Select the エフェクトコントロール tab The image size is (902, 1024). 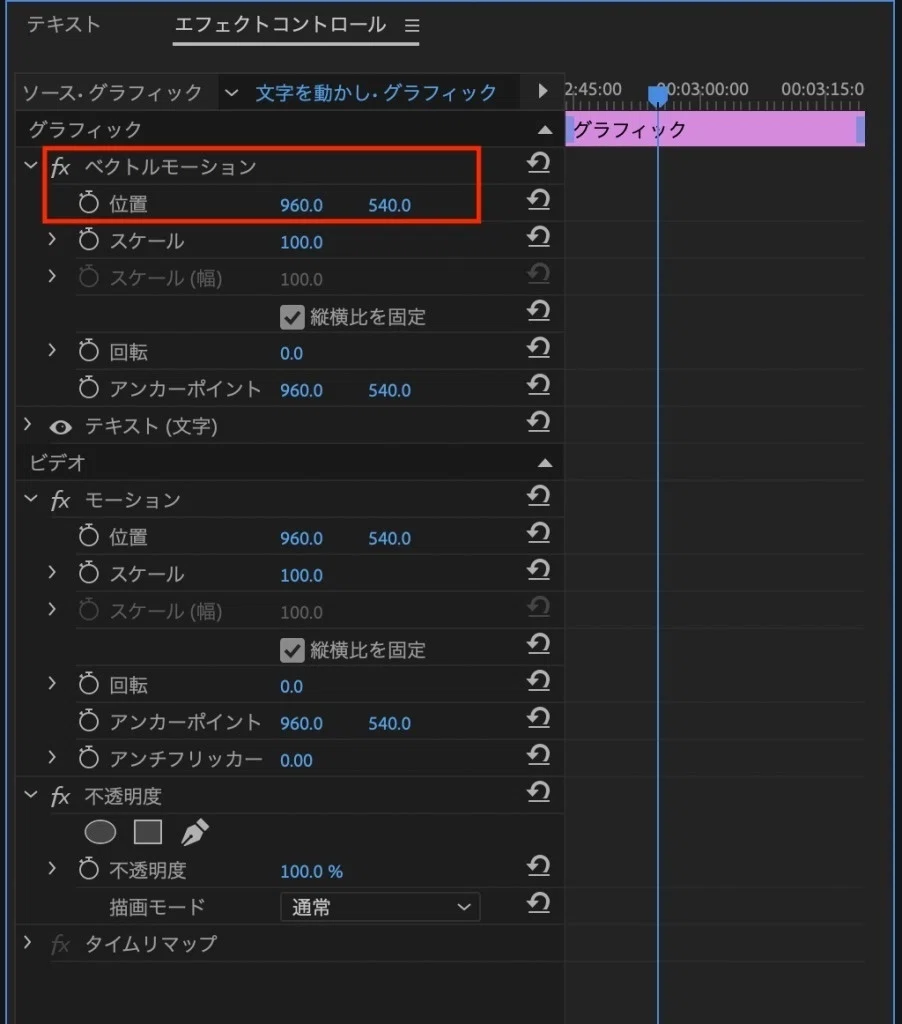pos(280,25)
